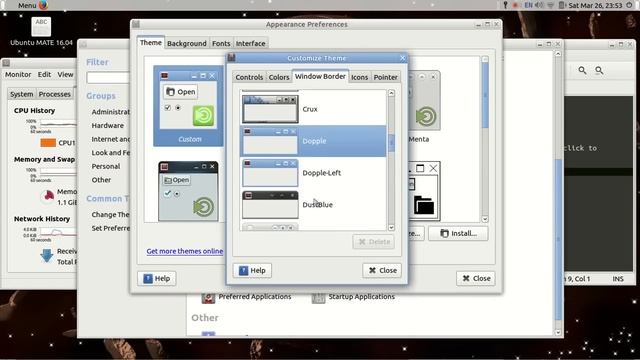This screenshot has width=640, height=360.
Task: Select the Dopple window border entry
Action: coord(313,141)
